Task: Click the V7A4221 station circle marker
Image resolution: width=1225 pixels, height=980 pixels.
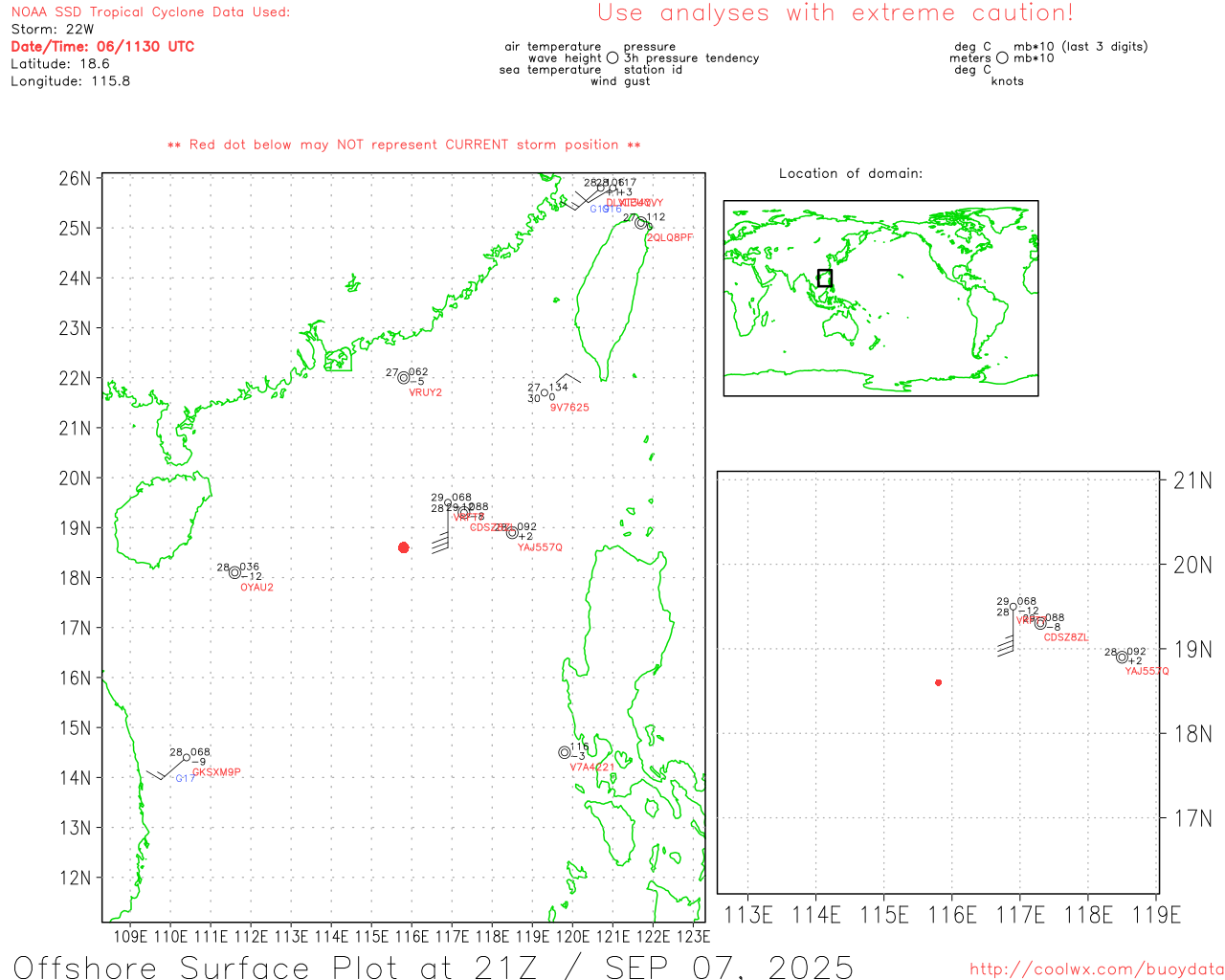Action: point(565,752)
